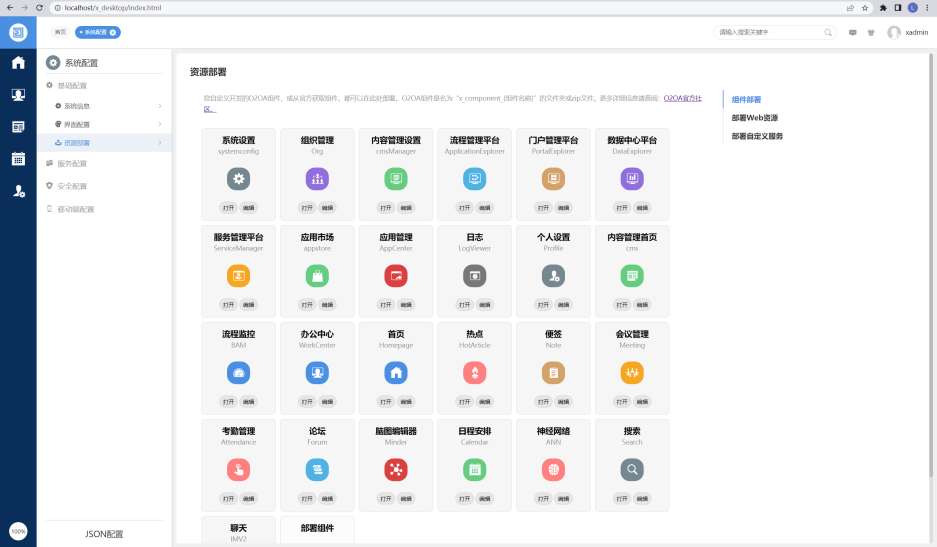Click the 打开 button under 首页 Homepage

point(385,401)
